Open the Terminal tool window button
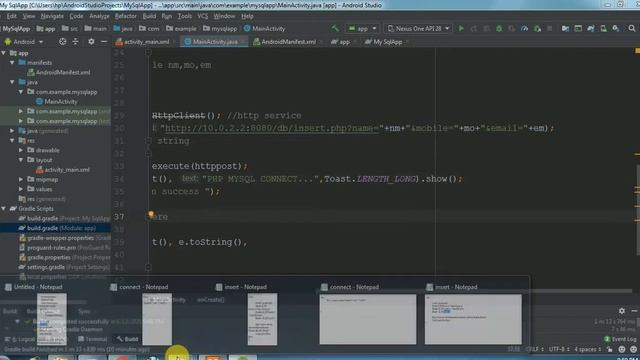The width and height of the screenshot is (640, 360). (93, 339)
